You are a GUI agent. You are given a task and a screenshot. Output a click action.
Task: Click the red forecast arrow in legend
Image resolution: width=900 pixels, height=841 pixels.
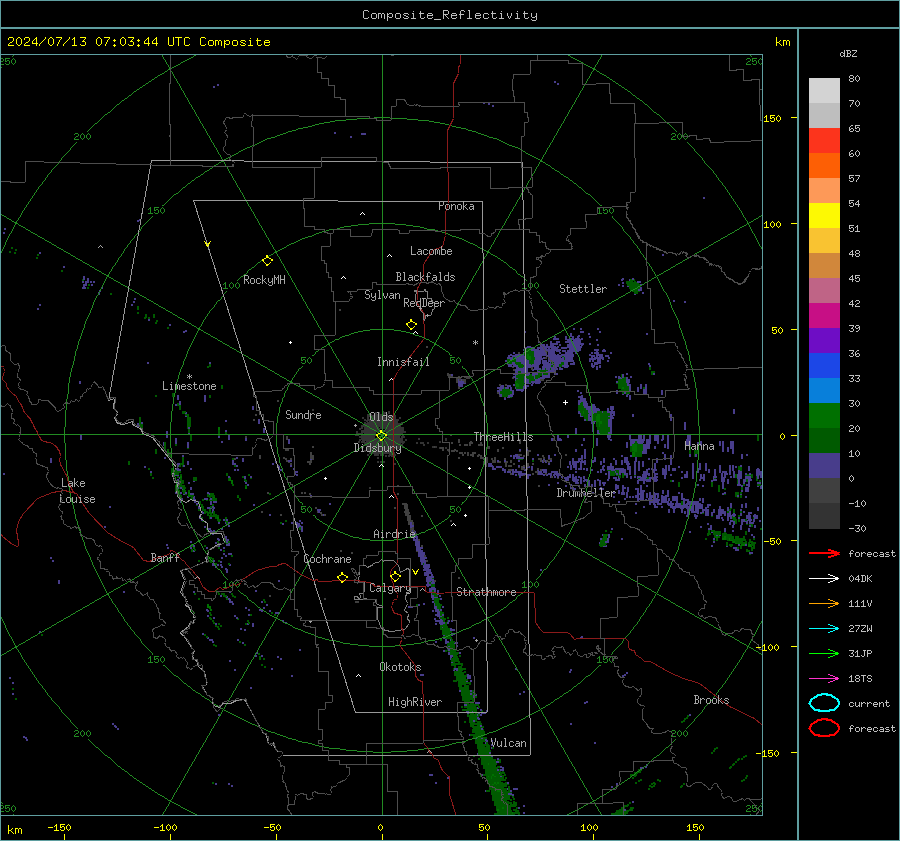(824, 553)
